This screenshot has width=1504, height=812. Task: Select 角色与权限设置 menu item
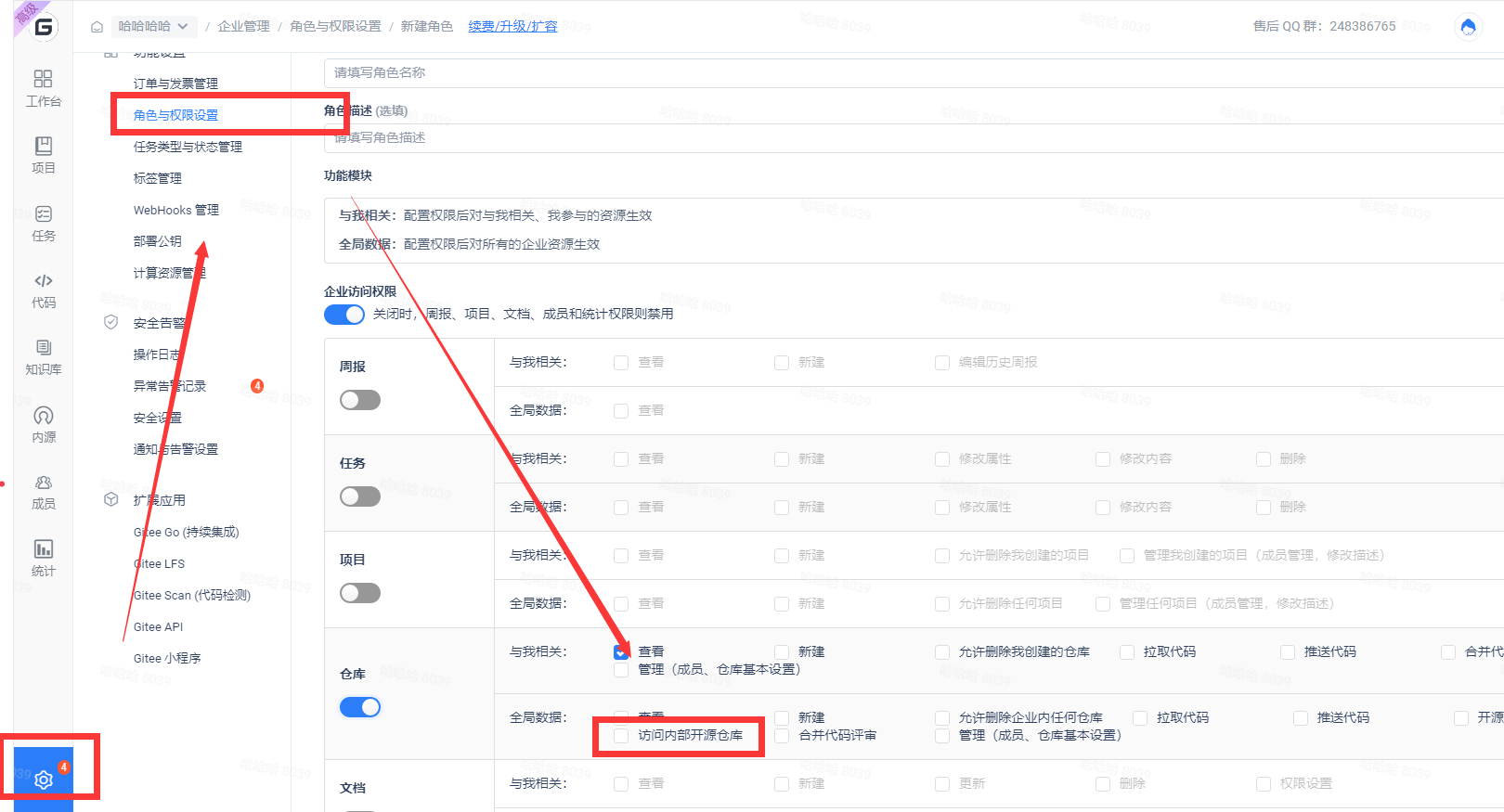tap(175, 115)
